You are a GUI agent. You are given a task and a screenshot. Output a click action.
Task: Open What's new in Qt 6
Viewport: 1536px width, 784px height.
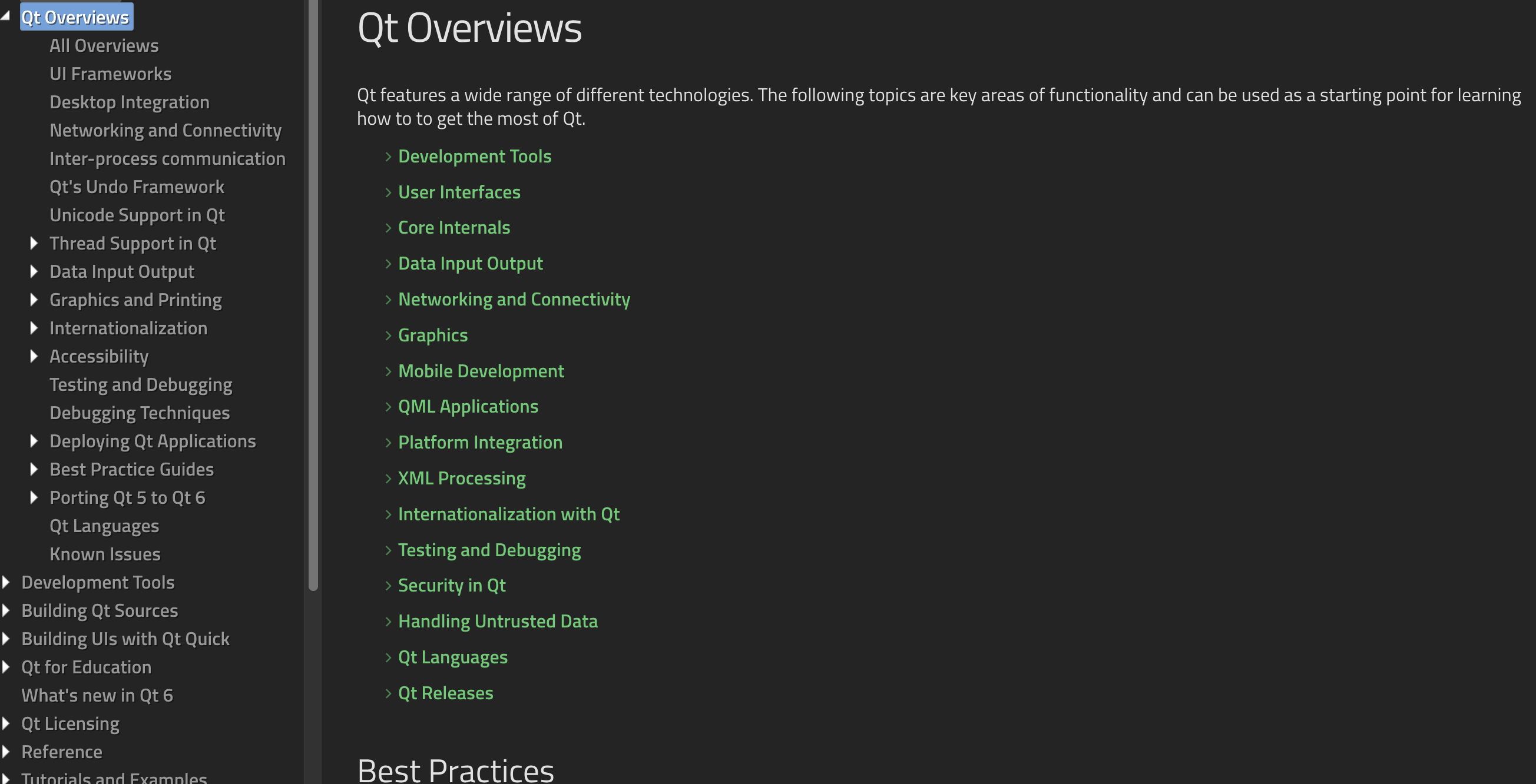pos(97,695)
